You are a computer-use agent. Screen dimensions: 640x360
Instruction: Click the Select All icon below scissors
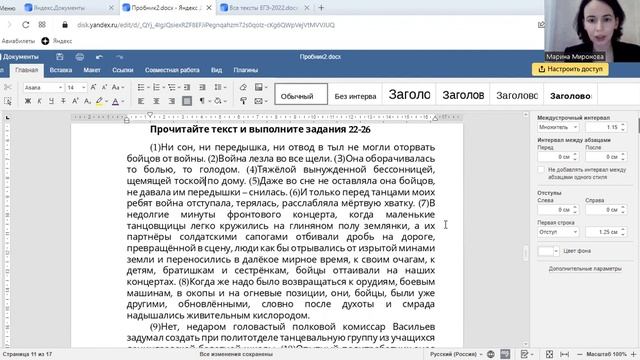[8, 101]
